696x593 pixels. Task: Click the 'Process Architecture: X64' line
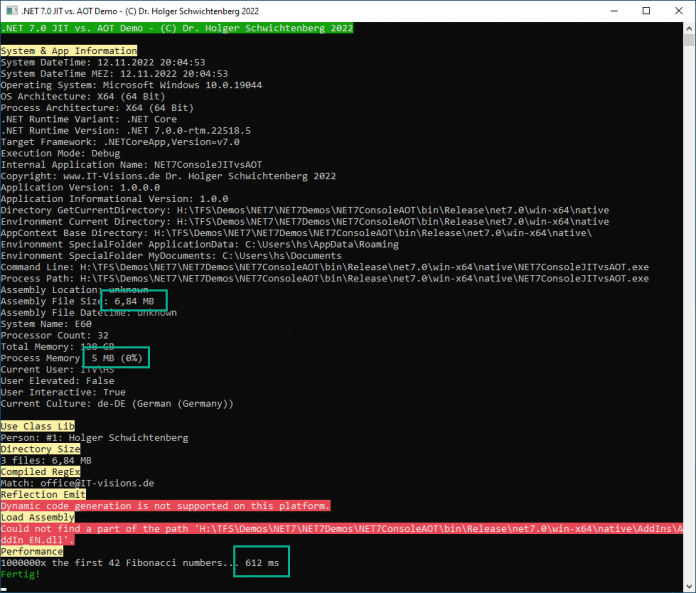click(97, 108)
